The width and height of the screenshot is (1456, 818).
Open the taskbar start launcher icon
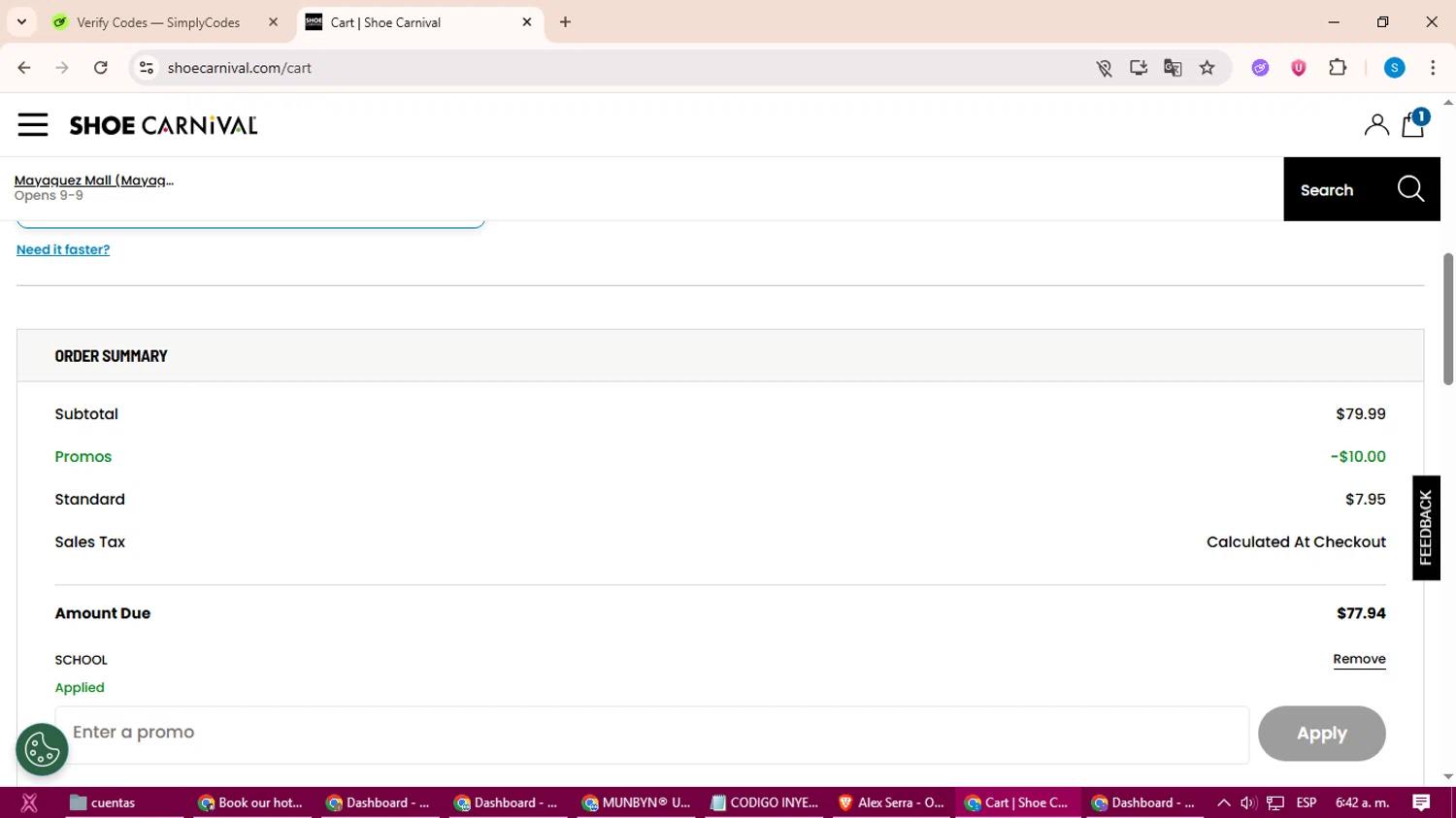tap(29, 802)
